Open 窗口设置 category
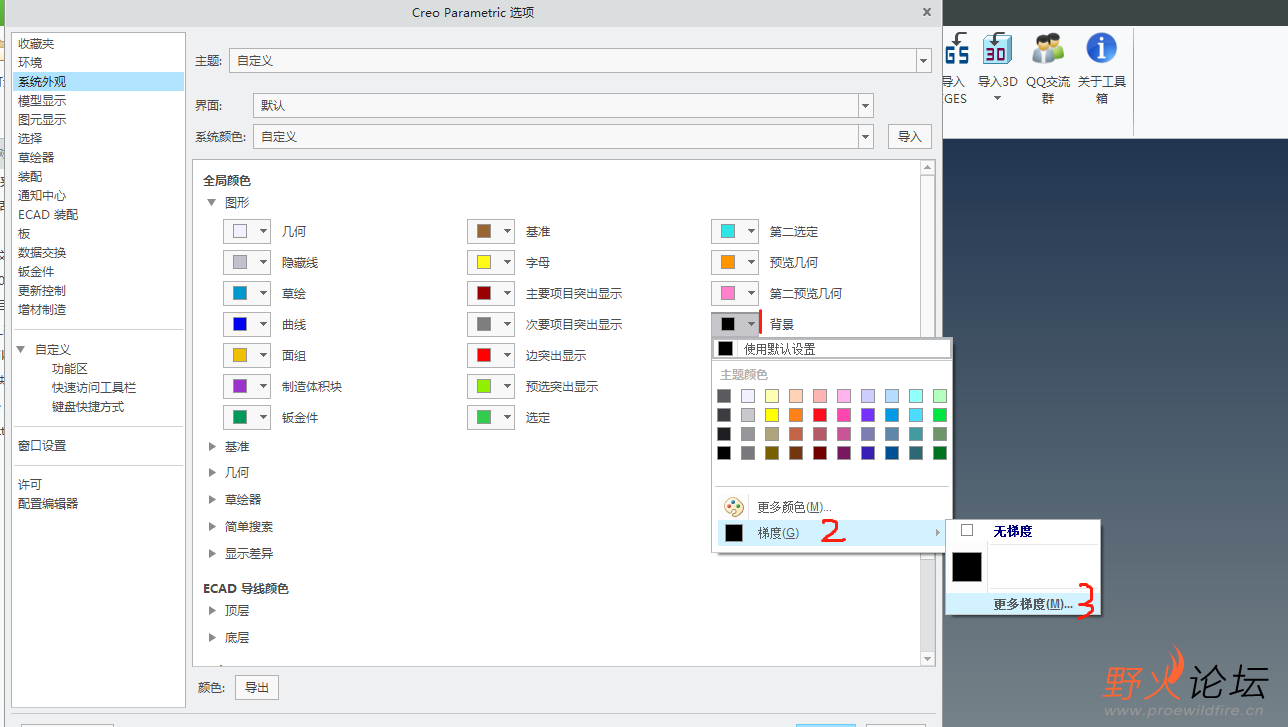The width and height of the screenshot is (1288, 727). 42,446
